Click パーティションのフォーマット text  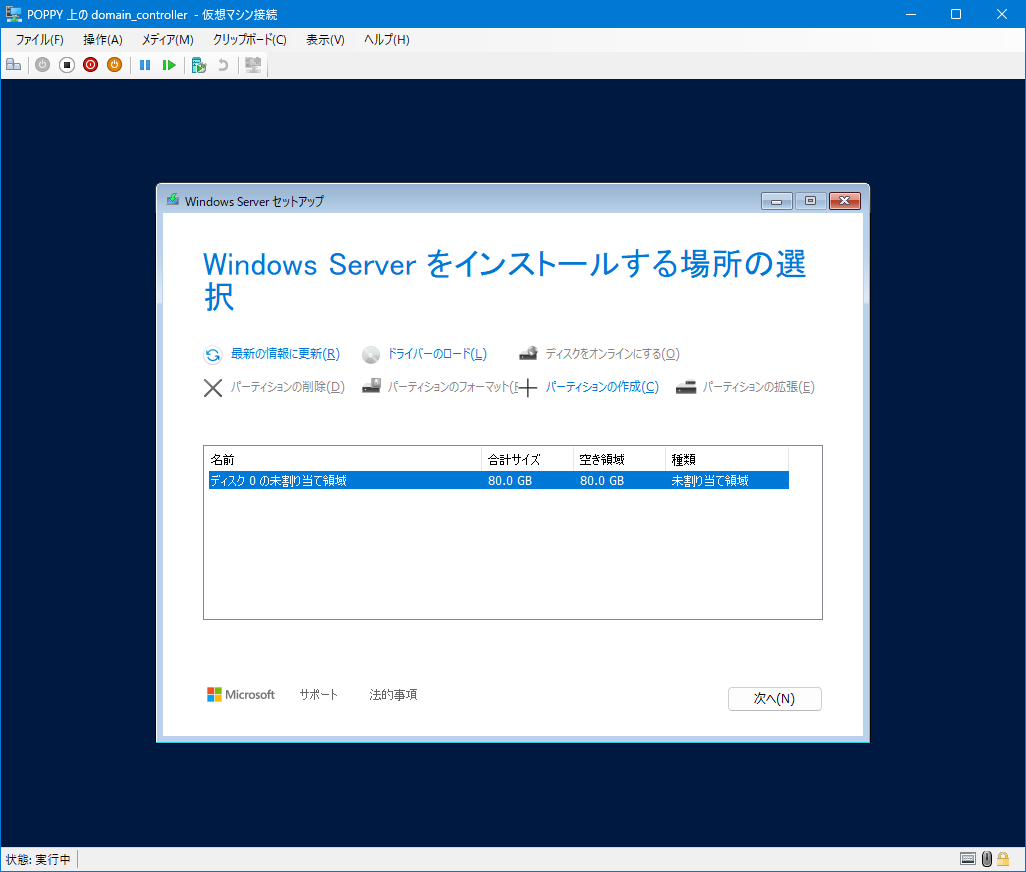point(453,387)
